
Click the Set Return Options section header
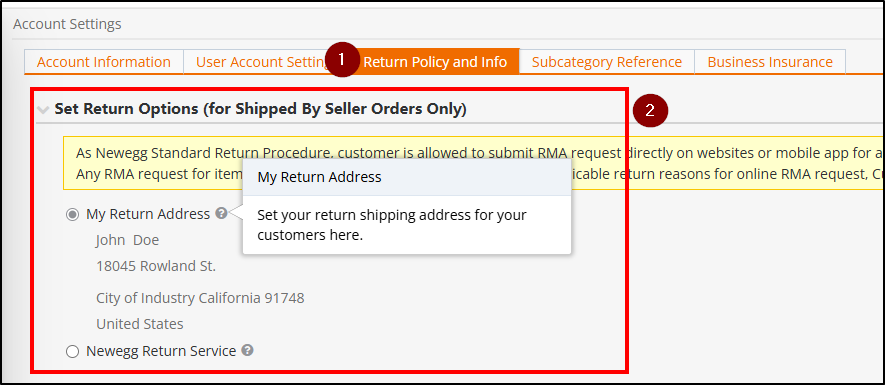[x=260, y=109]
